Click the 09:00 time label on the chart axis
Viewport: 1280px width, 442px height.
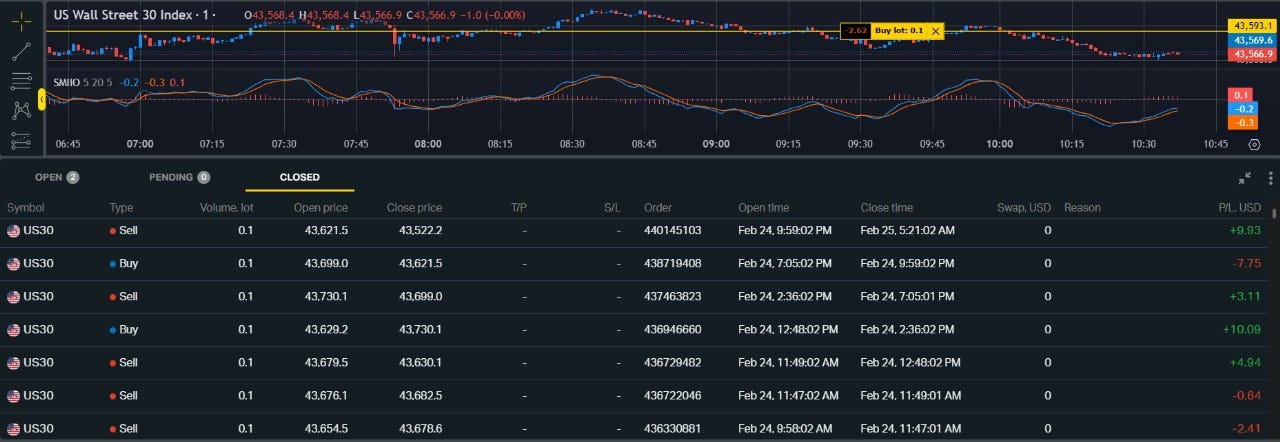tap(716, 144)
